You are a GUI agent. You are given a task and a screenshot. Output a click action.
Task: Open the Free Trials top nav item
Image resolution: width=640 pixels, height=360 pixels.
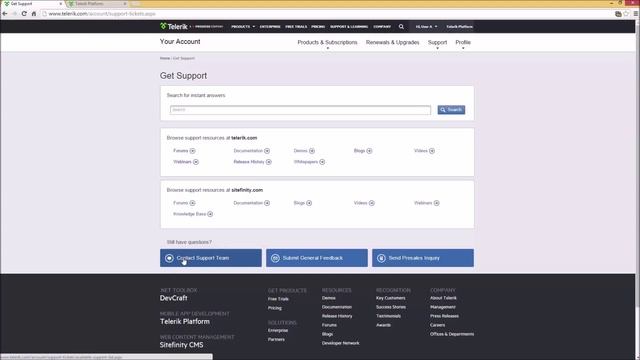tap(296, 27)
